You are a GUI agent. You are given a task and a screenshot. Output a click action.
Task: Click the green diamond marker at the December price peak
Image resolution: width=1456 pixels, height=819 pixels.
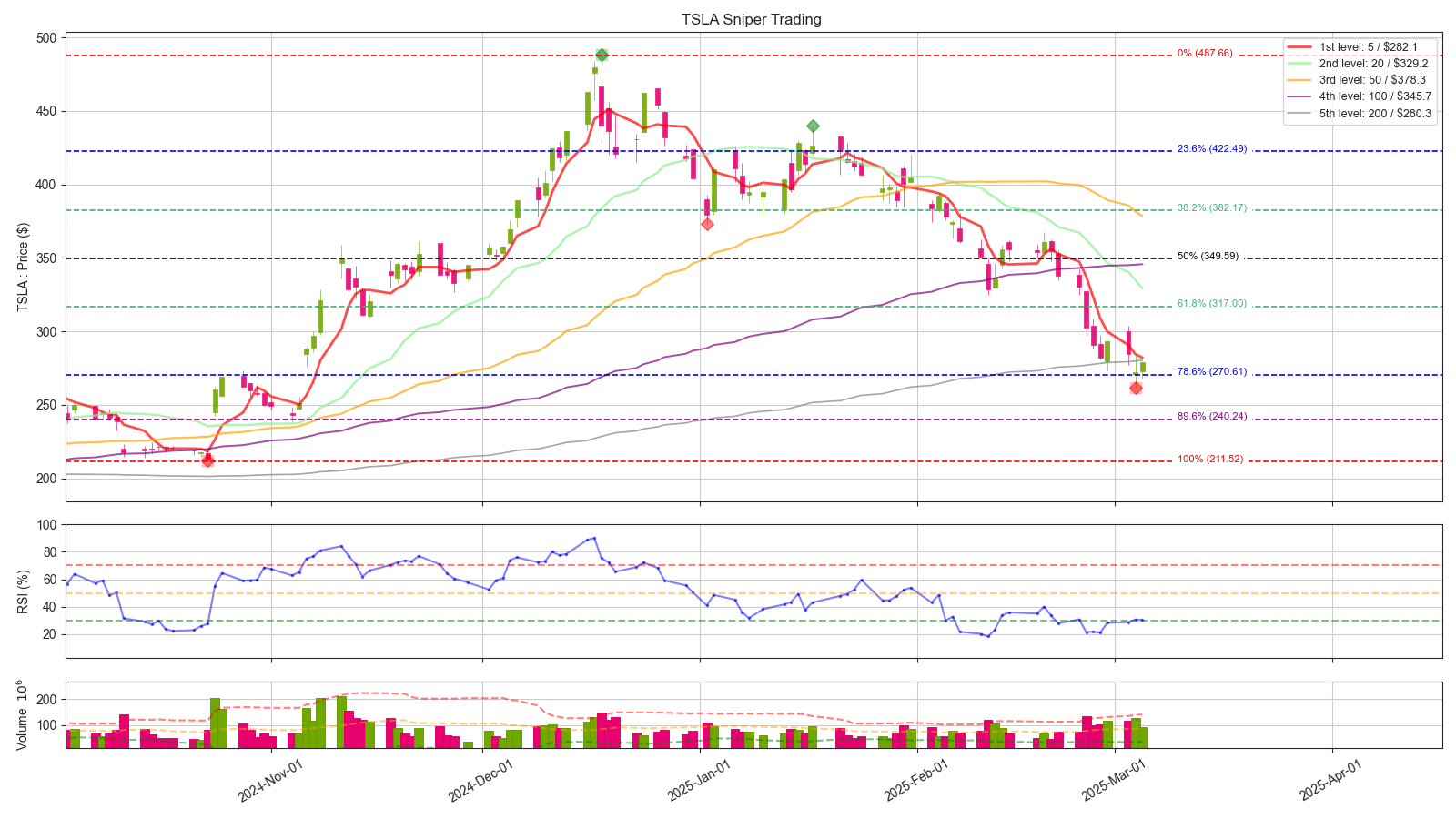coord(602,55)
